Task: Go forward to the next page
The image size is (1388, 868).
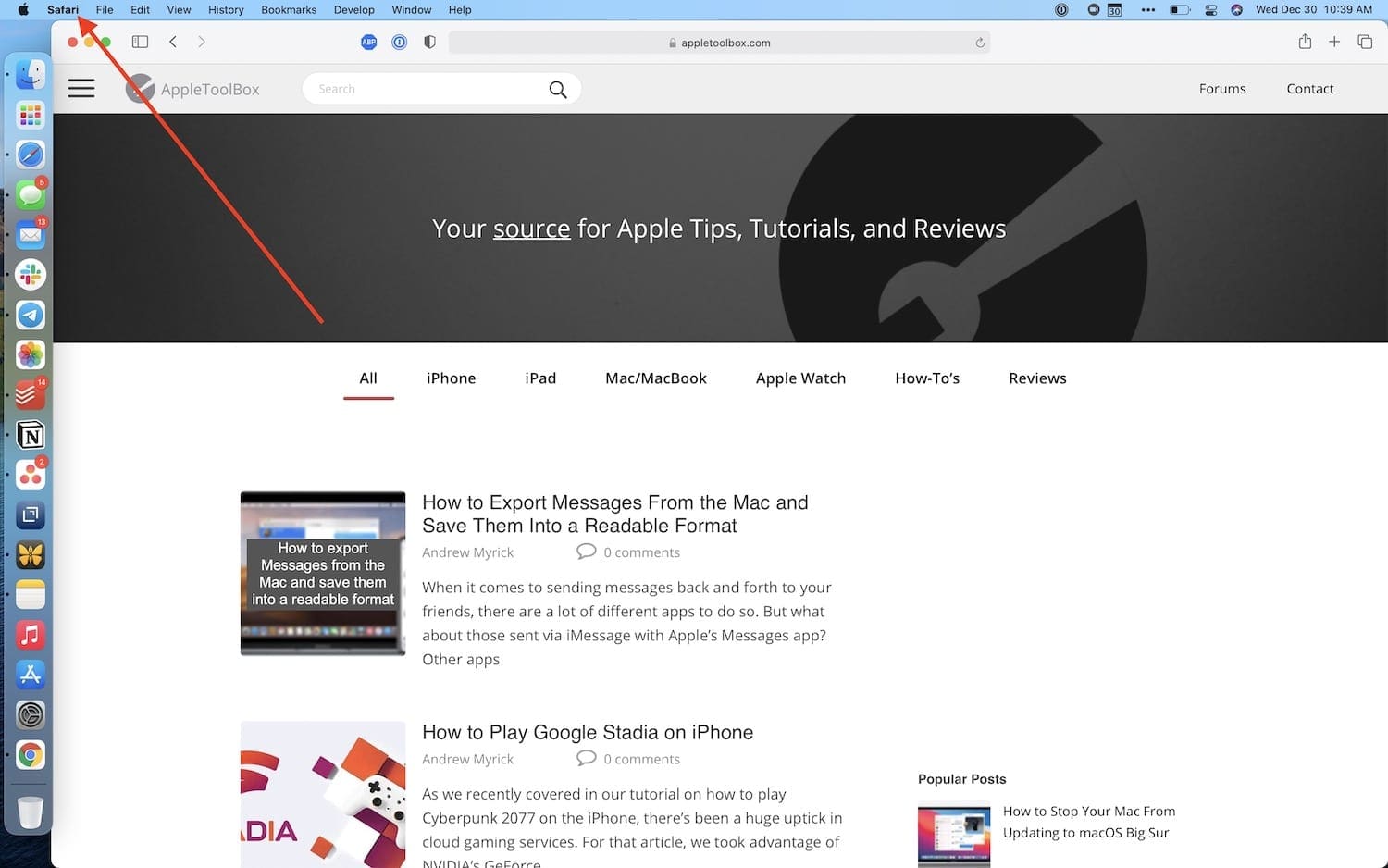Action: 202,42
